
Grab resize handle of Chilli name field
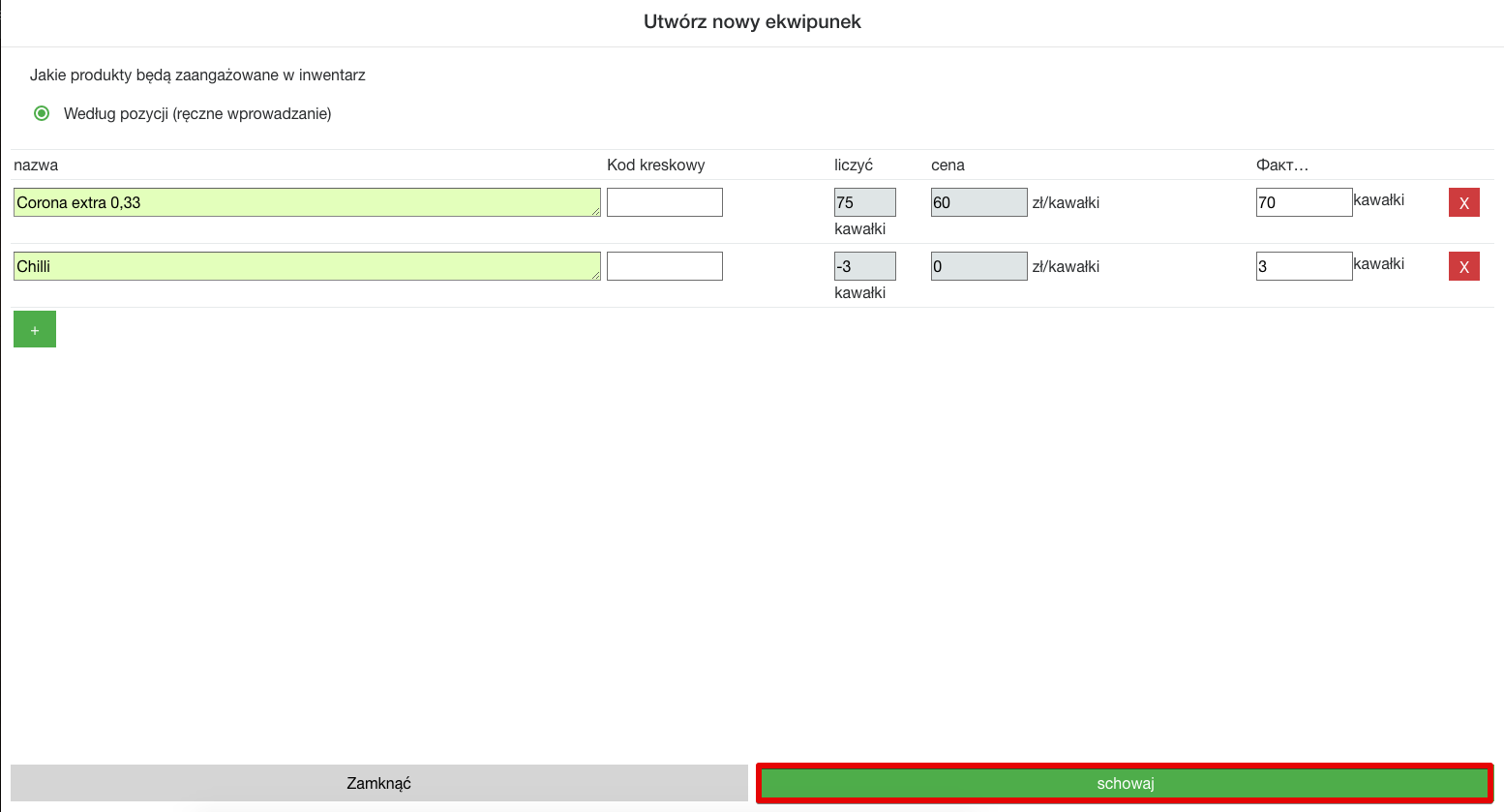(595, 275)
